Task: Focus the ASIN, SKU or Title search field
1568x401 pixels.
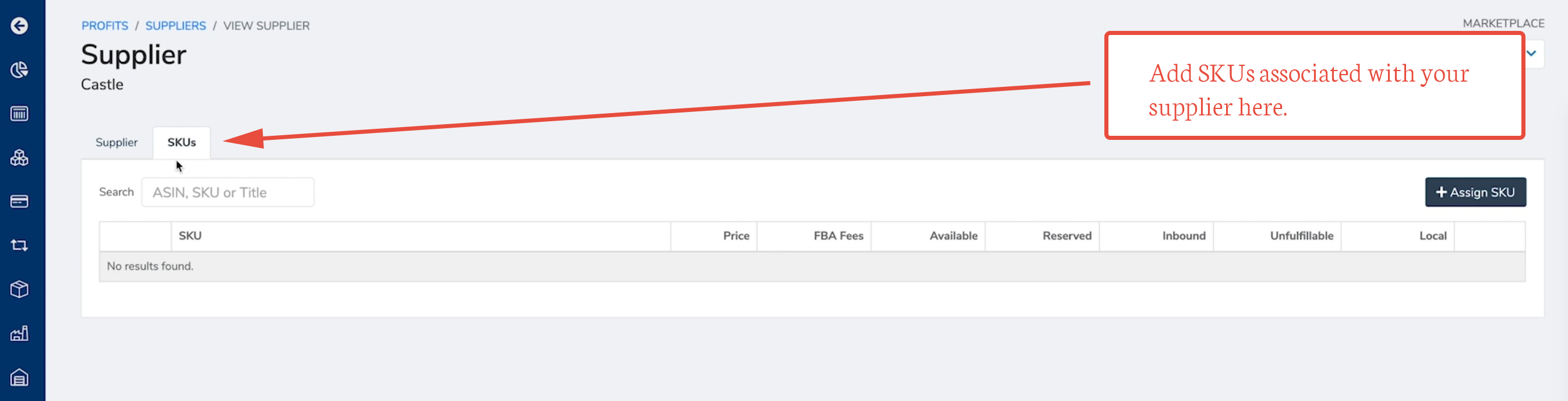Action: coord(228,192)
